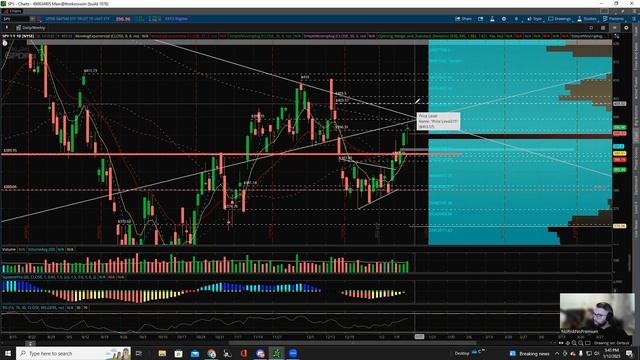This screenshot has width=640, height=360.
Task: Click the chart maximize cell icon
Action: [591, 28]
